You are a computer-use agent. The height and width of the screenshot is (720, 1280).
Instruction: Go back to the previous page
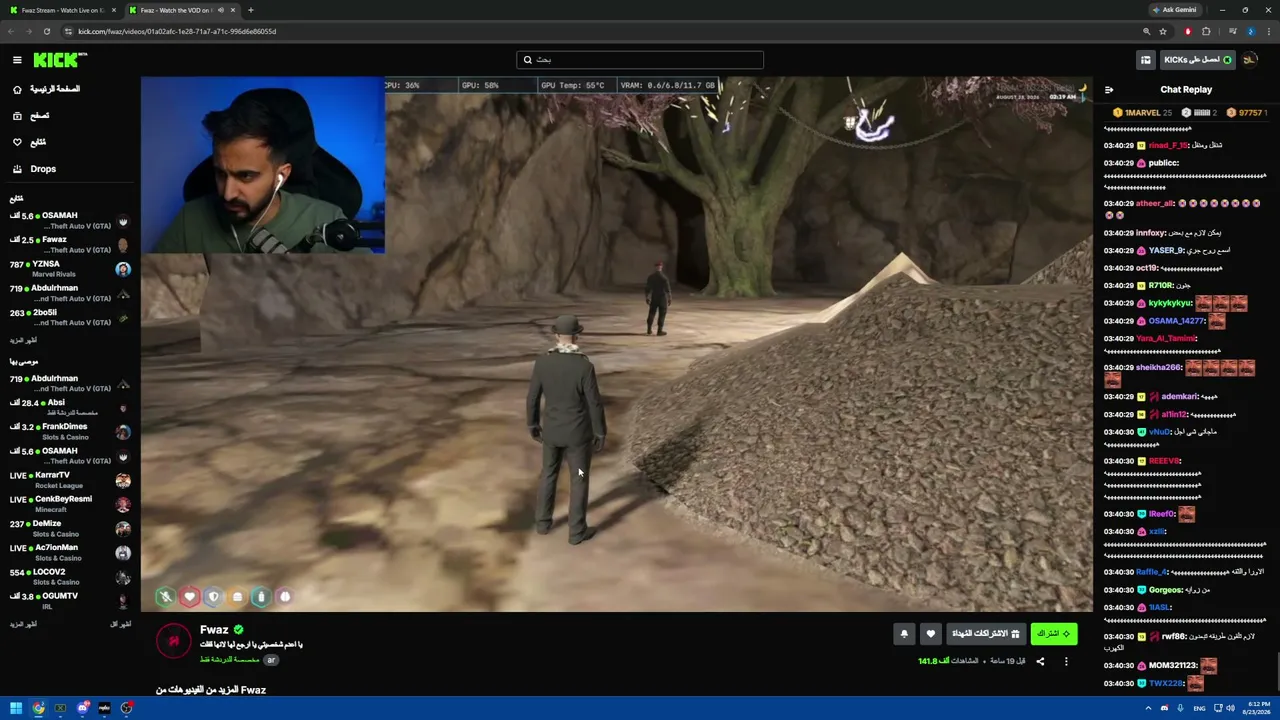click(10, 31)
